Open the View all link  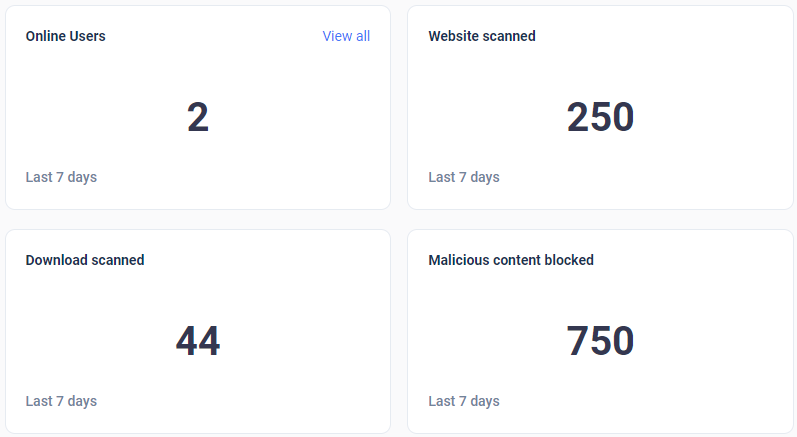click(x=346, y=36)
